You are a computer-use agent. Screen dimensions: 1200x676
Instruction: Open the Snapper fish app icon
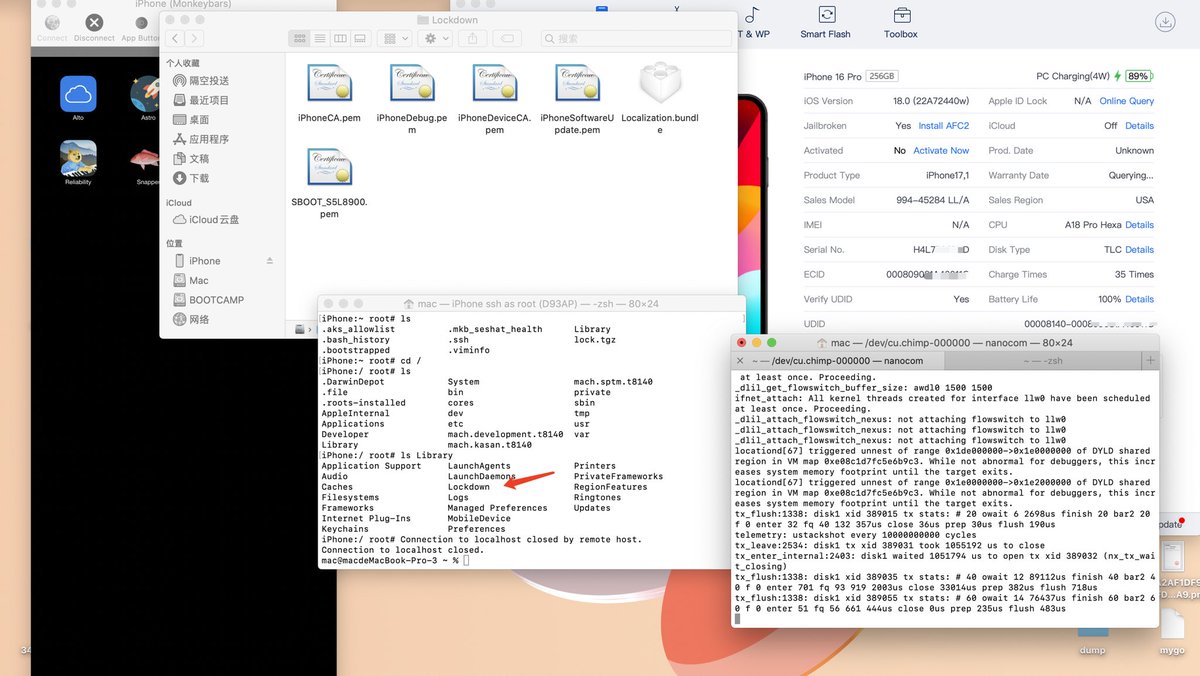146,158
